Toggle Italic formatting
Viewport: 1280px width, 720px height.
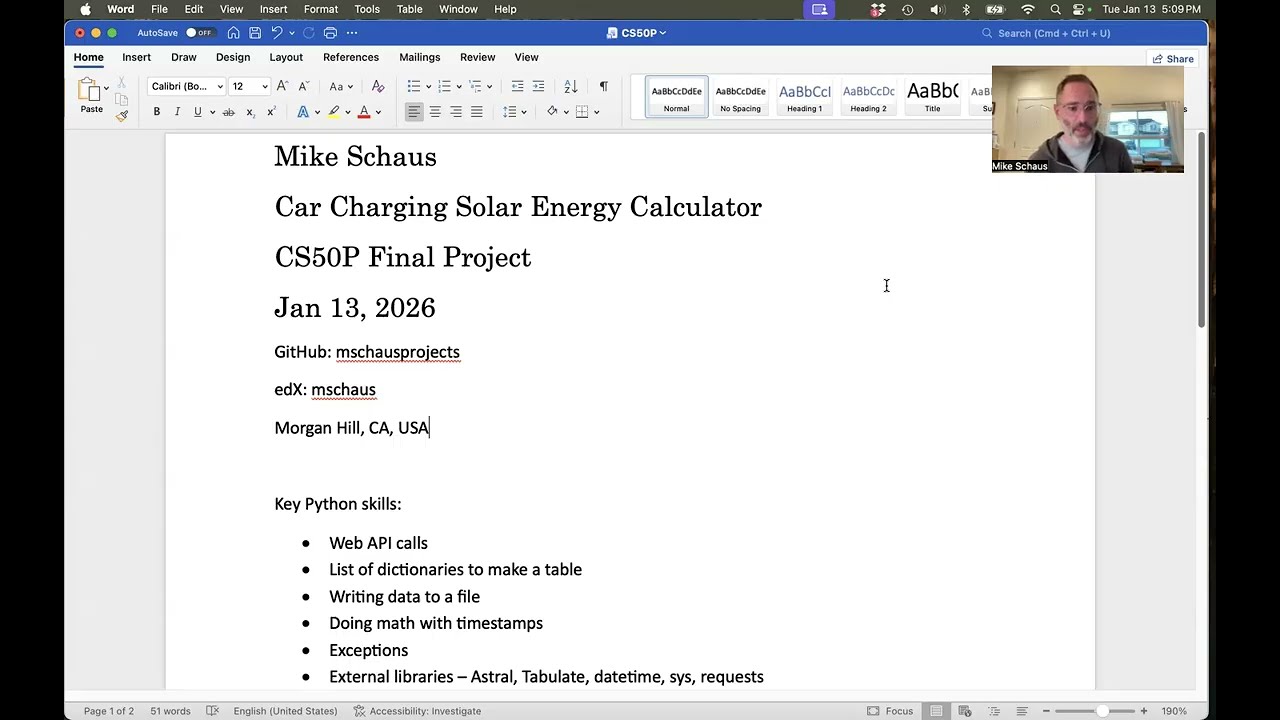tap(177, 112)
